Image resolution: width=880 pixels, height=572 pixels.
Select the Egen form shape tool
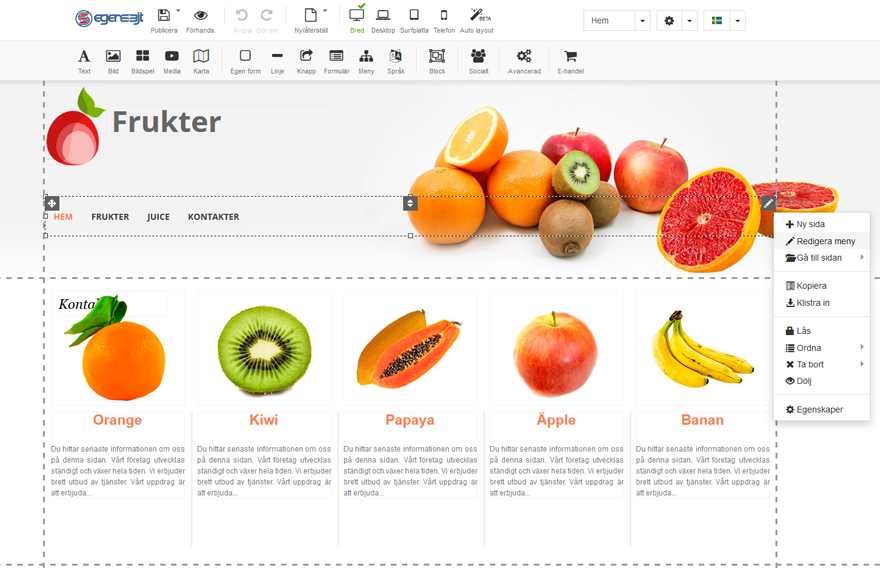(245, 61)
